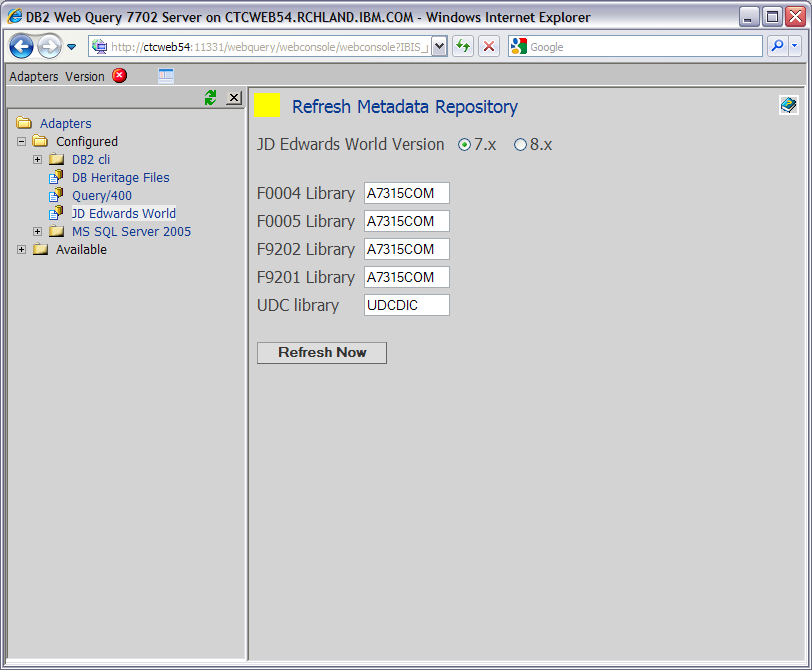Click the F9202 Library input field
The width and height of the screenshot is (812, 670).
coord(407,249)
